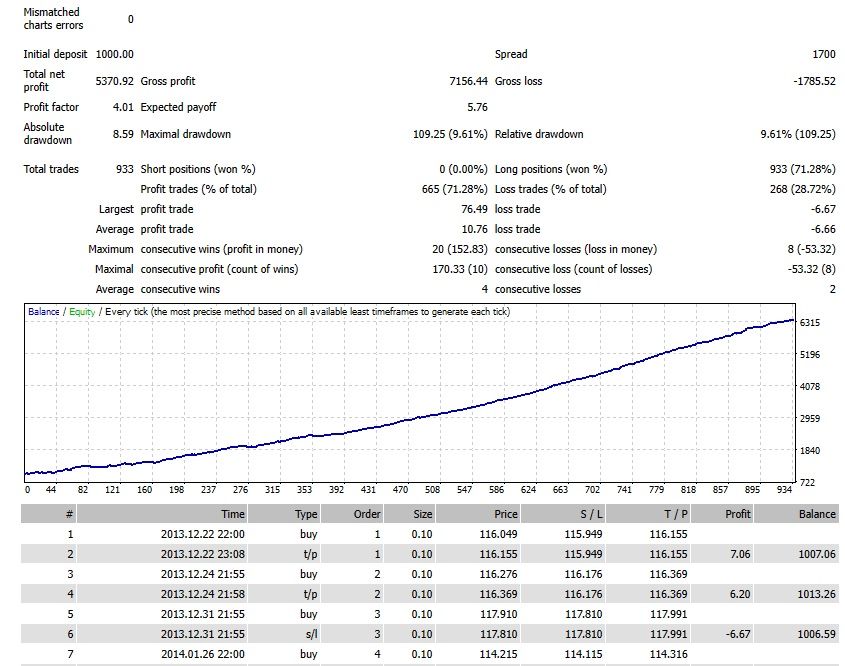
Task: Click the Size column header
Action: [409, 514]
